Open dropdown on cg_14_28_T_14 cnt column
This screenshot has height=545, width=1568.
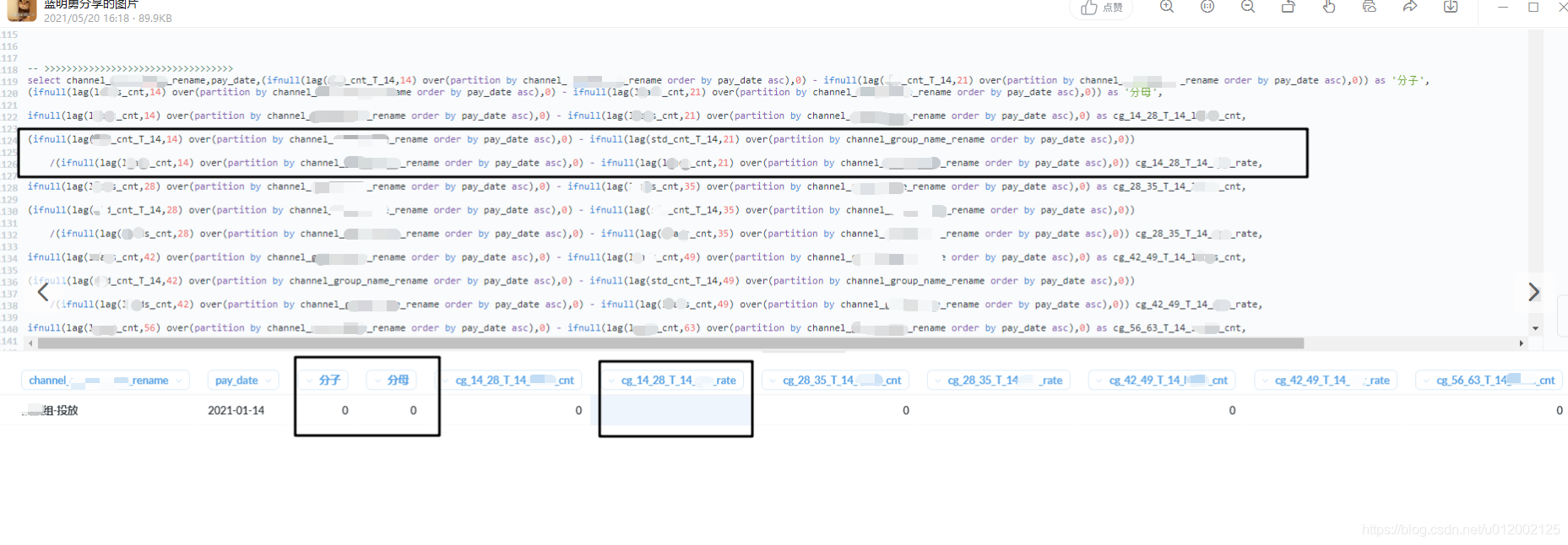pos(445,380)
